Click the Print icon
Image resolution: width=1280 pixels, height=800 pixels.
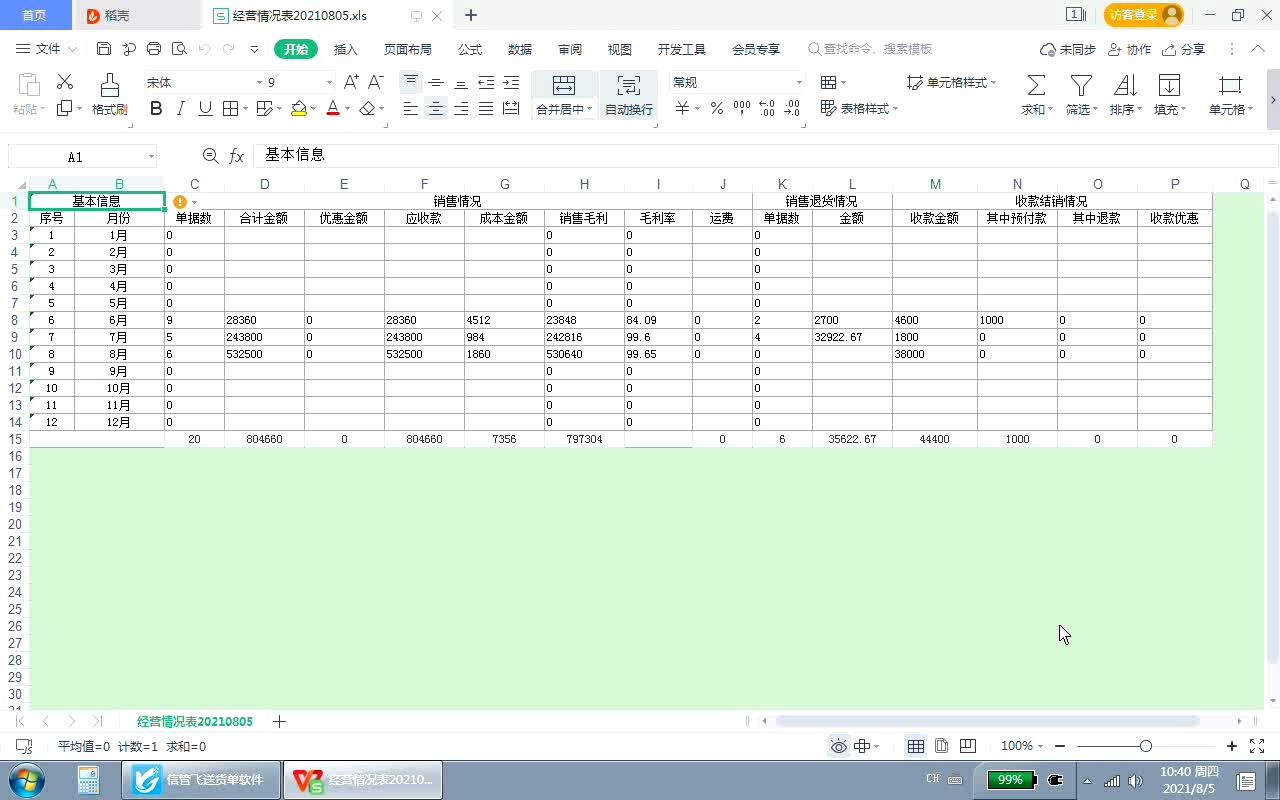point(154,49)
